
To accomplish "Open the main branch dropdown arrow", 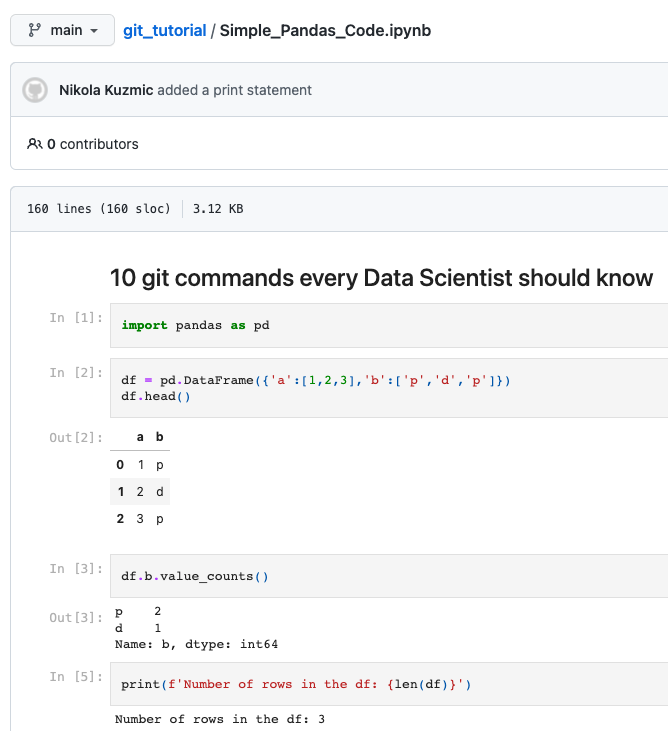I will click(95, 31).
